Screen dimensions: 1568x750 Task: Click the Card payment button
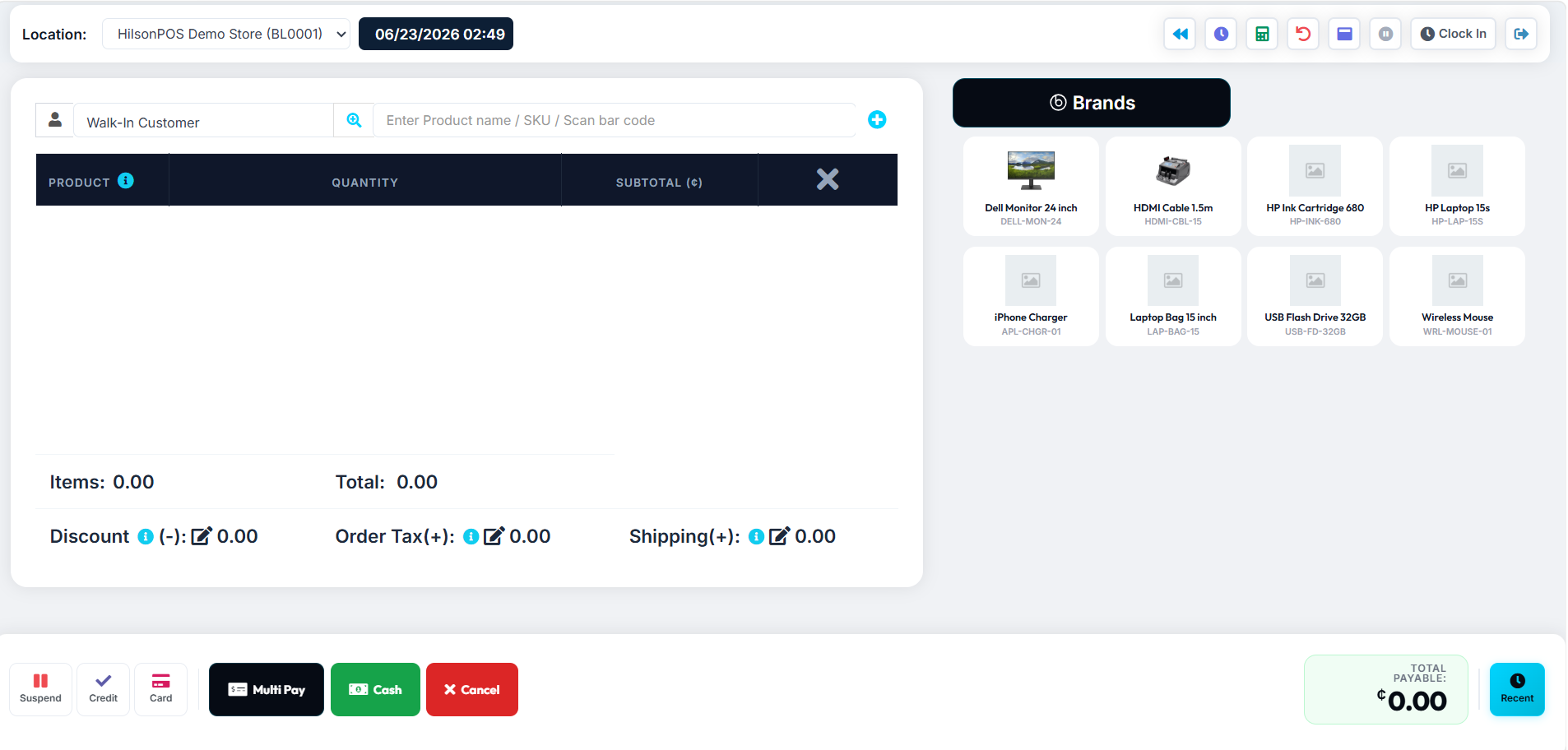(160, 689)
